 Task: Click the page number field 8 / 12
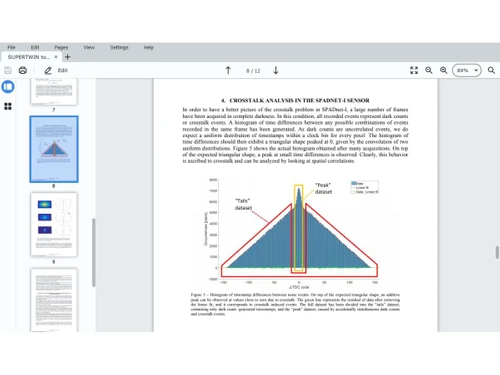coord(253,71)
